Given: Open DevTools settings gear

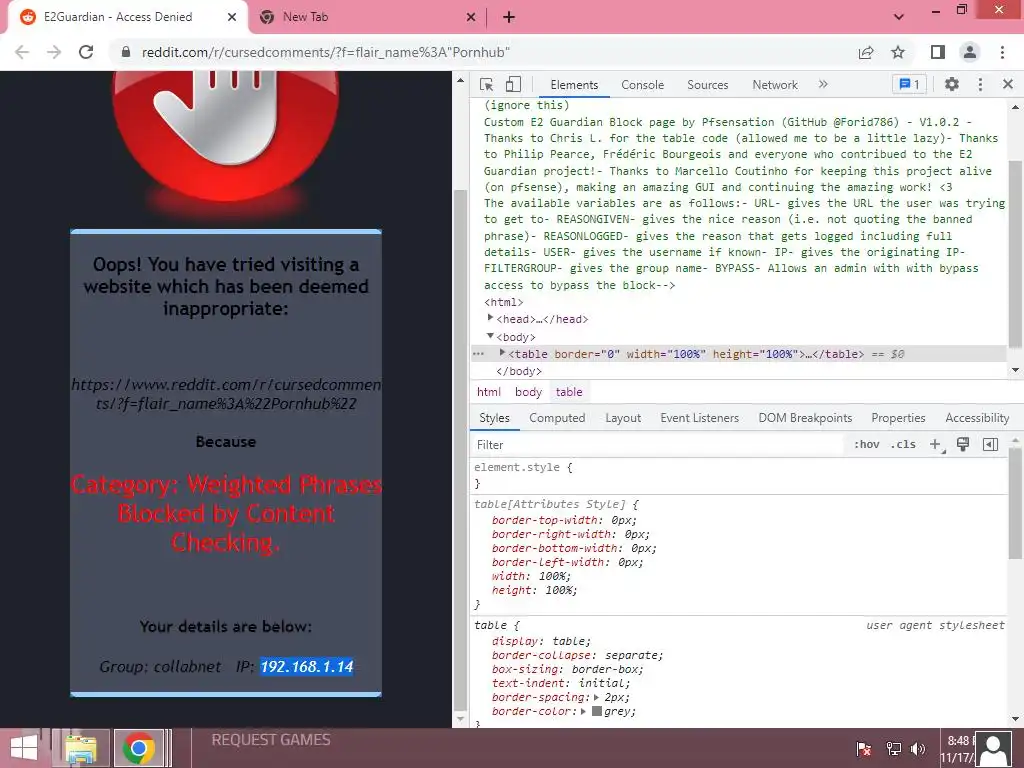Looking at the screenshot, I should [952, 84].
